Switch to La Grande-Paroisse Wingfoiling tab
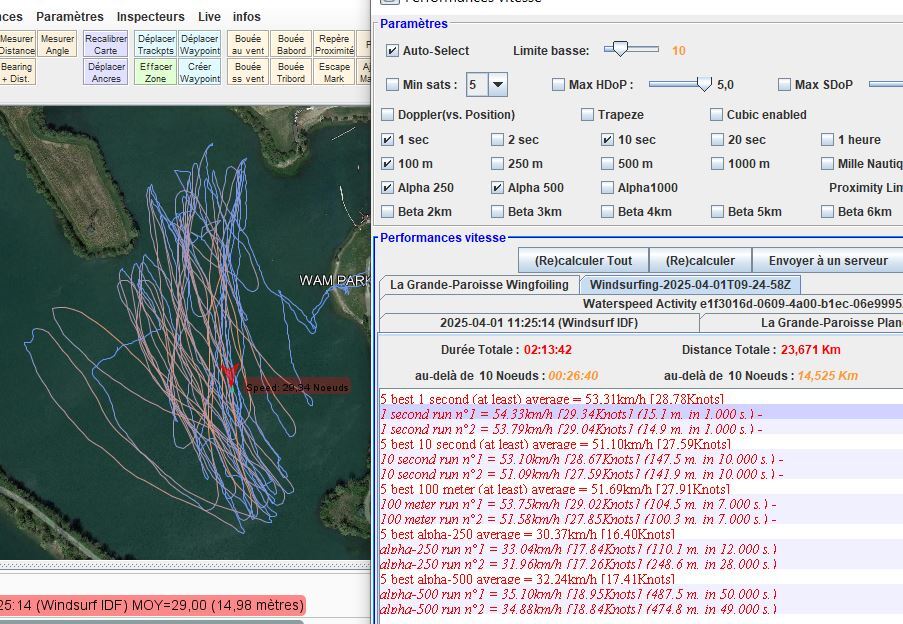Viewport: 903px width, 624px height. point(479,285)
